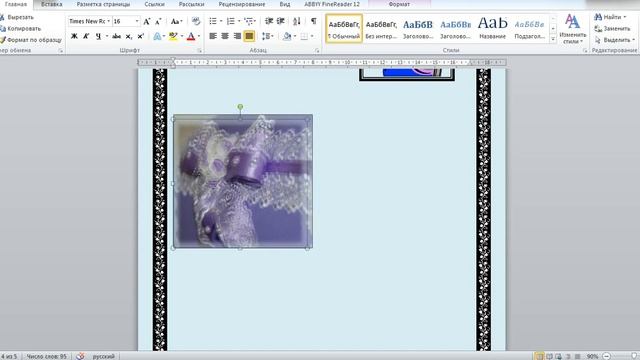Click Вырезать (cut)
640x360 pixels.
(x=17, y=17)
